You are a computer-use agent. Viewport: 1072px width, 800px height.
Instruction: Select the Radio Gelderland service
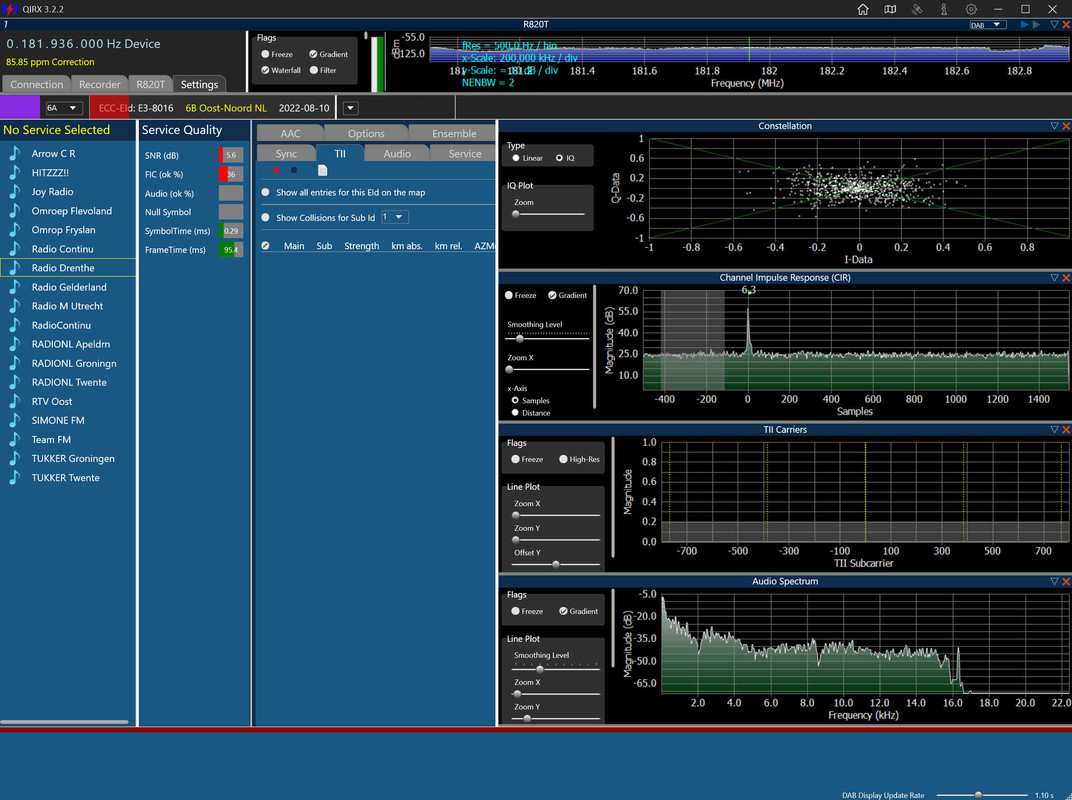click(x=68, y=287)
